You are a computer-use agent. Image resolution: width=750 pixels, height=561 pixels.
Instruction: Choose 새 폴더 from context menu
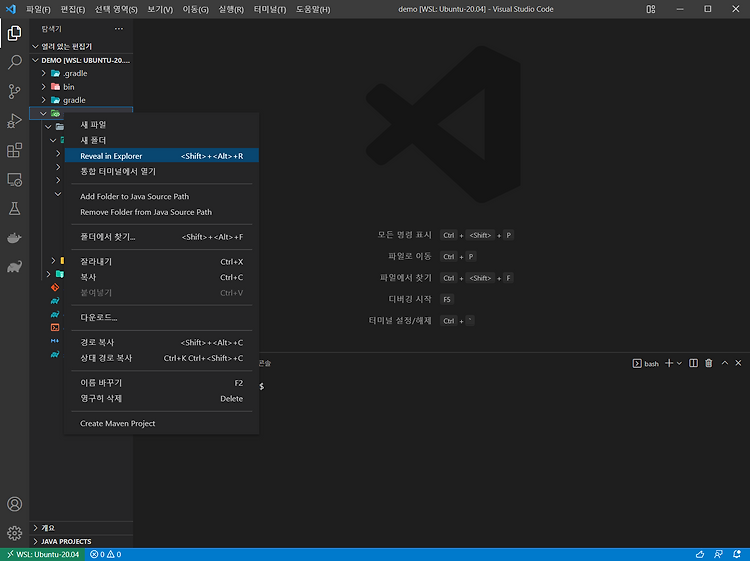162,140
